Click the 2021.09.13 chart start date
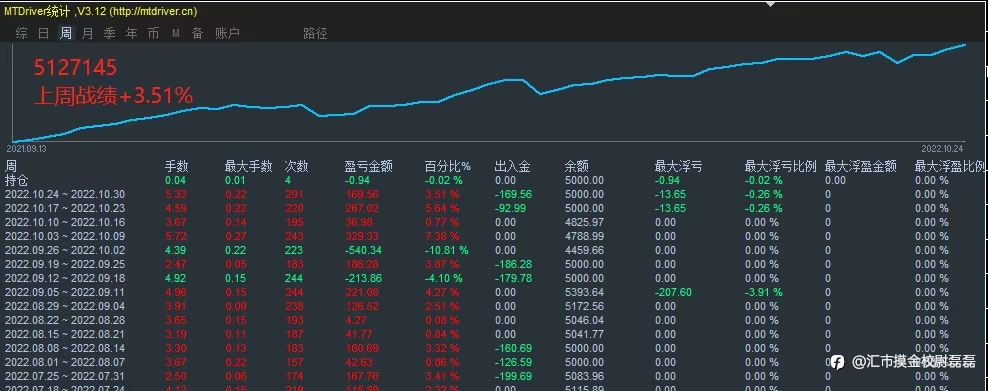The image size is (988, 391). (26, 149)
